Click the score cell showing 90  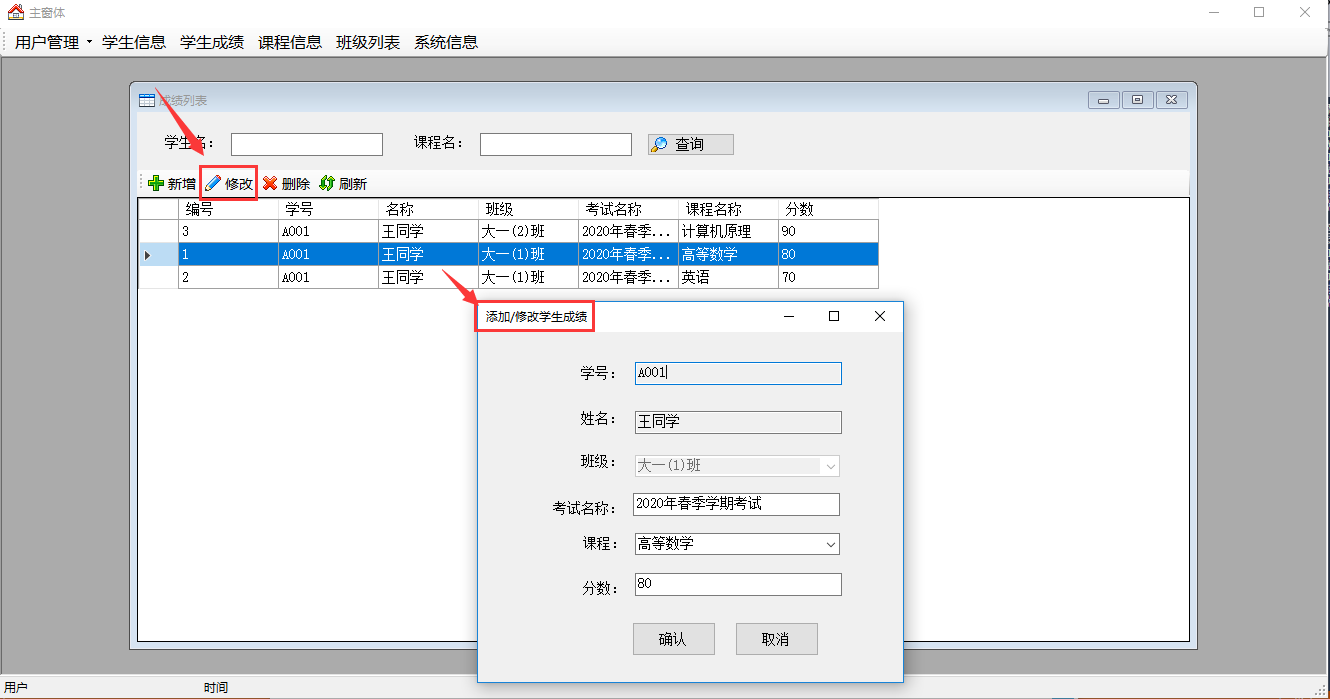point(828,231)
